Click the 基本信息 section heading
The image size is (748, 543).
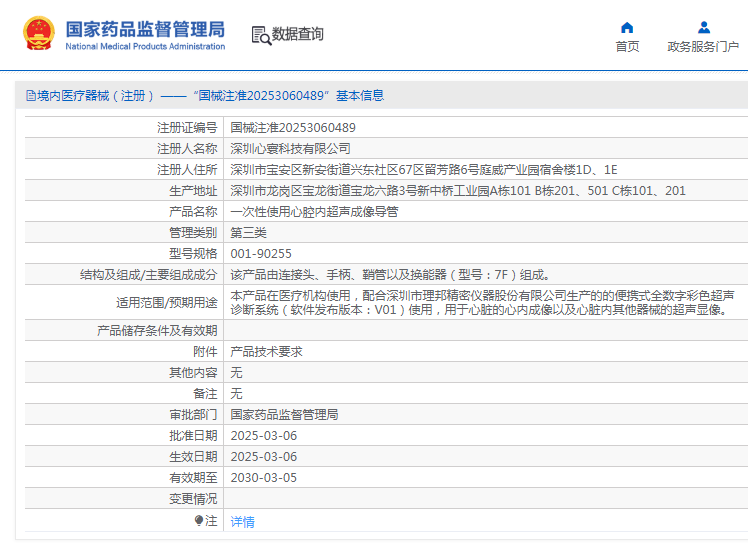pyautogui.click(x=360, y=95)
